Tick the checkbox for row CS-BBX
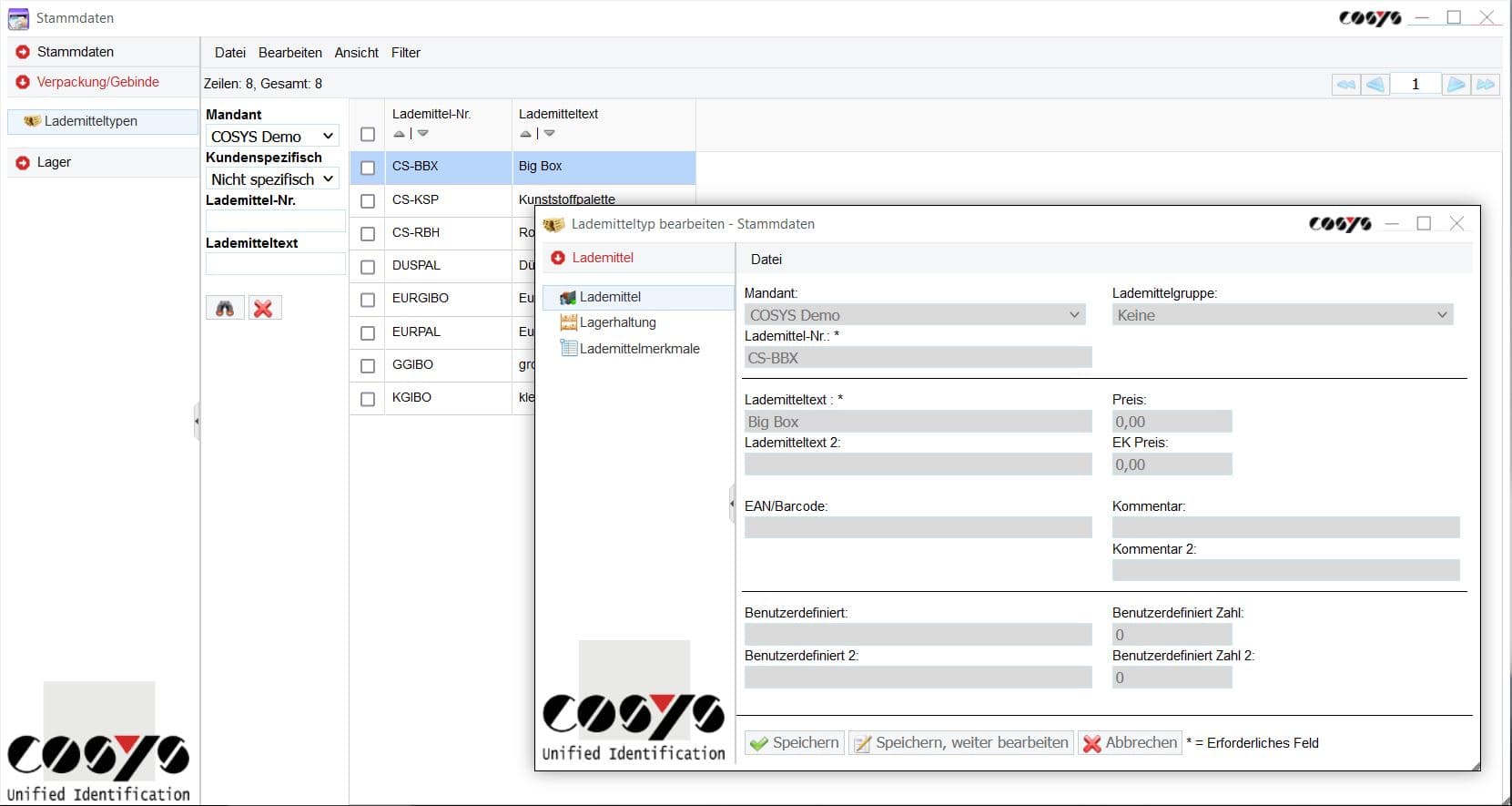 pos(368,168)
